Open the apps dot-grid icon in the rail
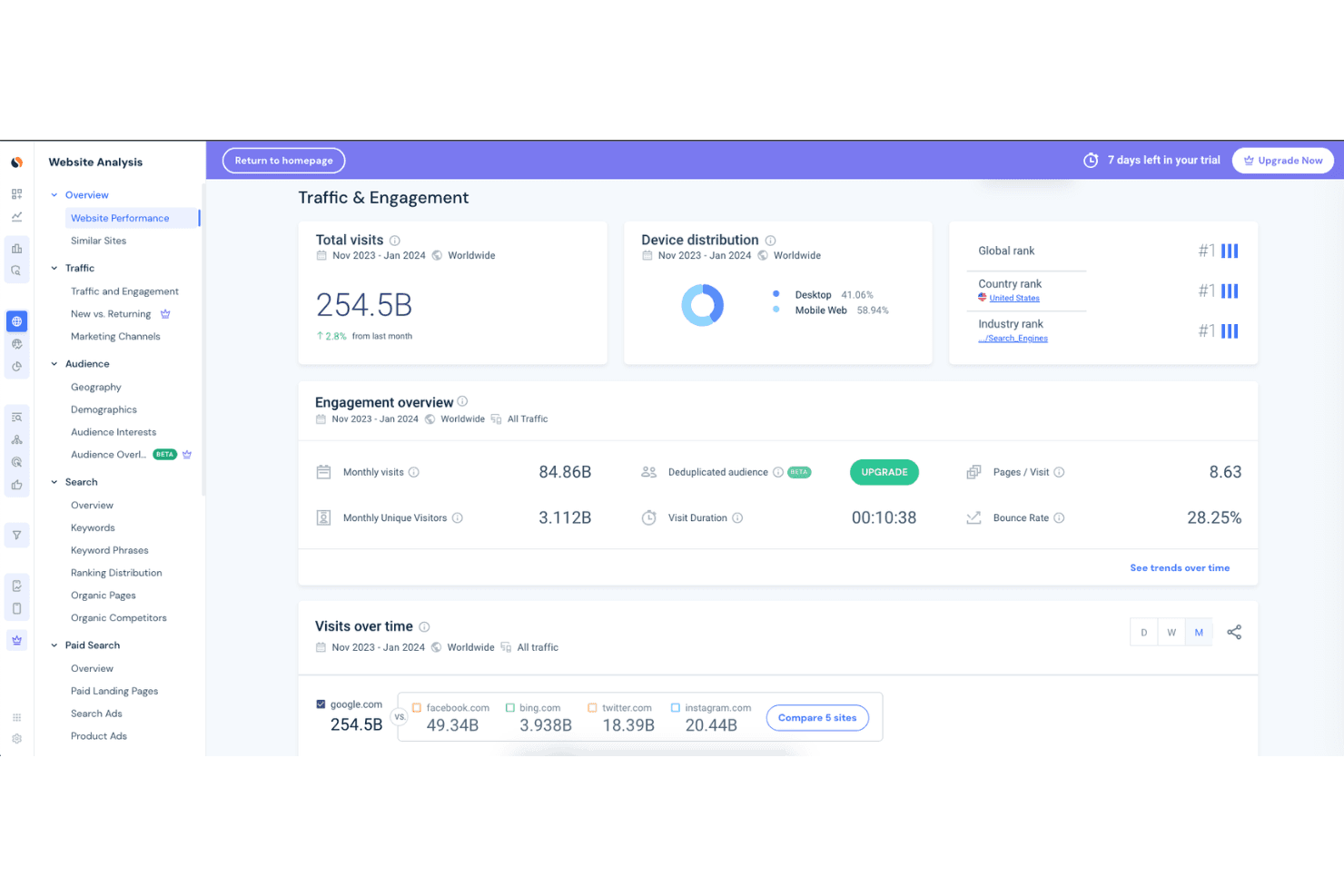The width and height of the screenshot is (1344, 896). (x=16, y=717)
